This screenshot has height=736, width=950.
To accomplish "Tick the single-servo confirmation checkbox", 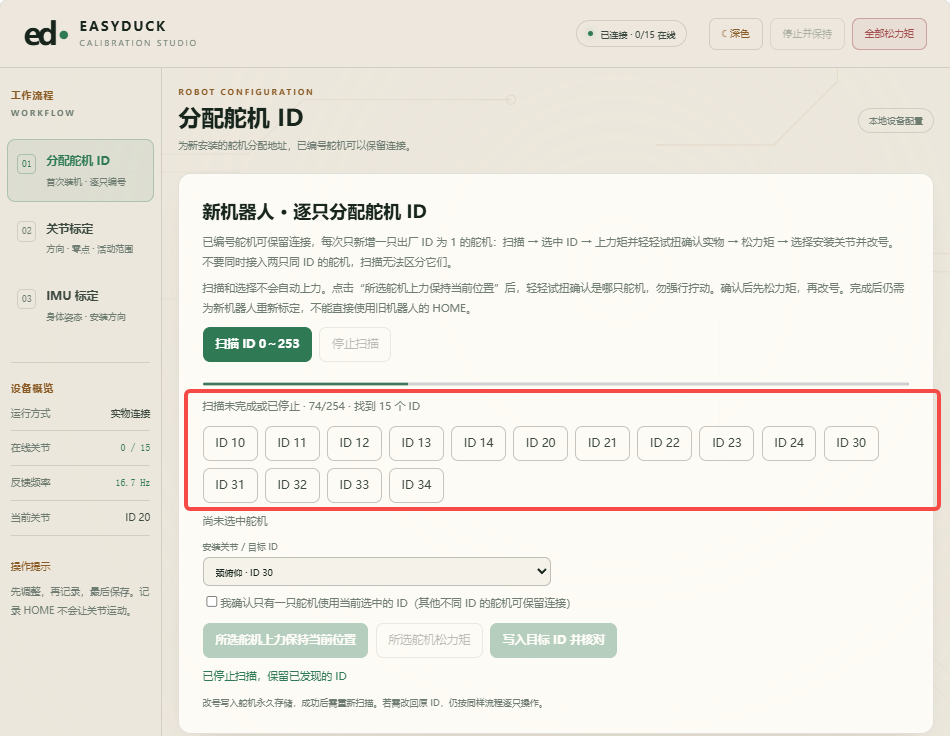I will click(211, 602).
